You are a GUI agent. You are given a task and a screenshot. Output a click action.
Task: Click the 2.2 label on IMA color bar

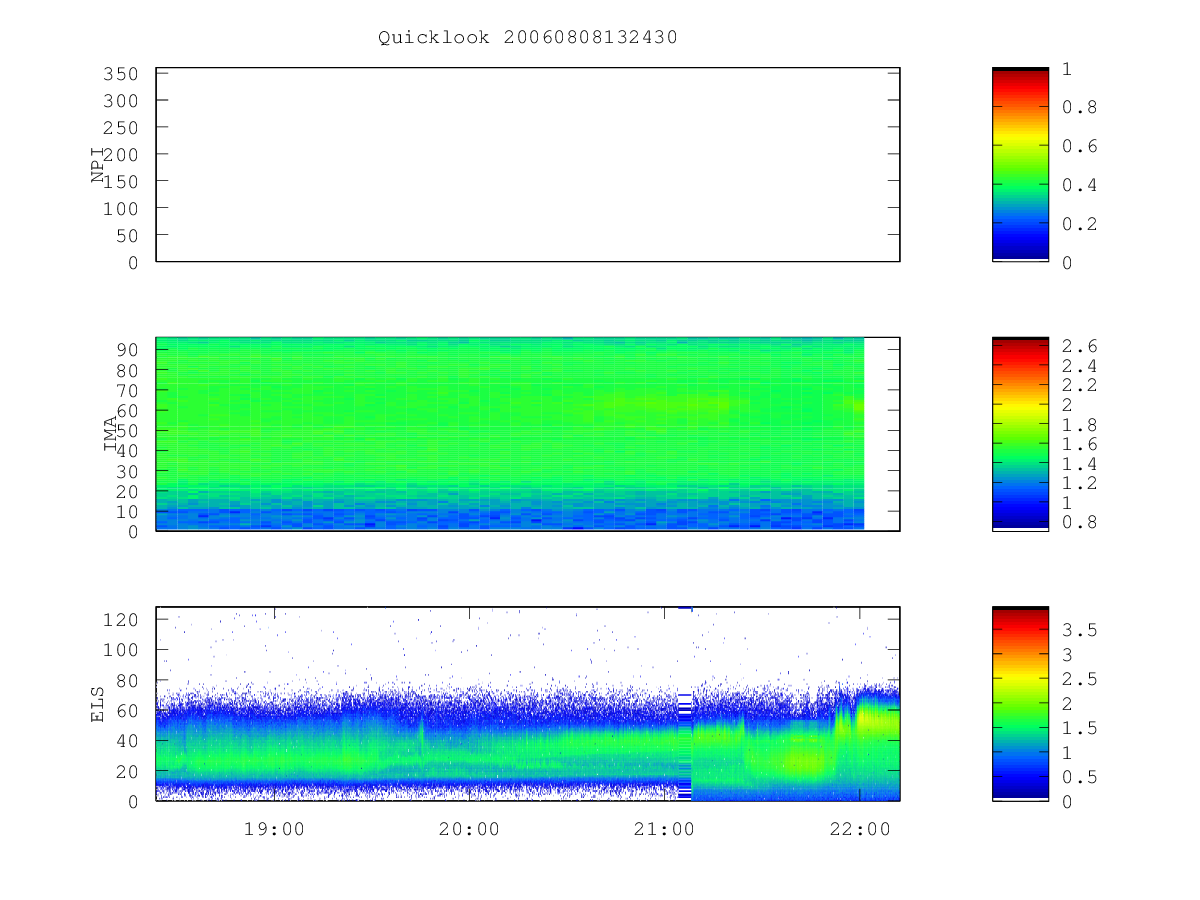(1079, 385)
